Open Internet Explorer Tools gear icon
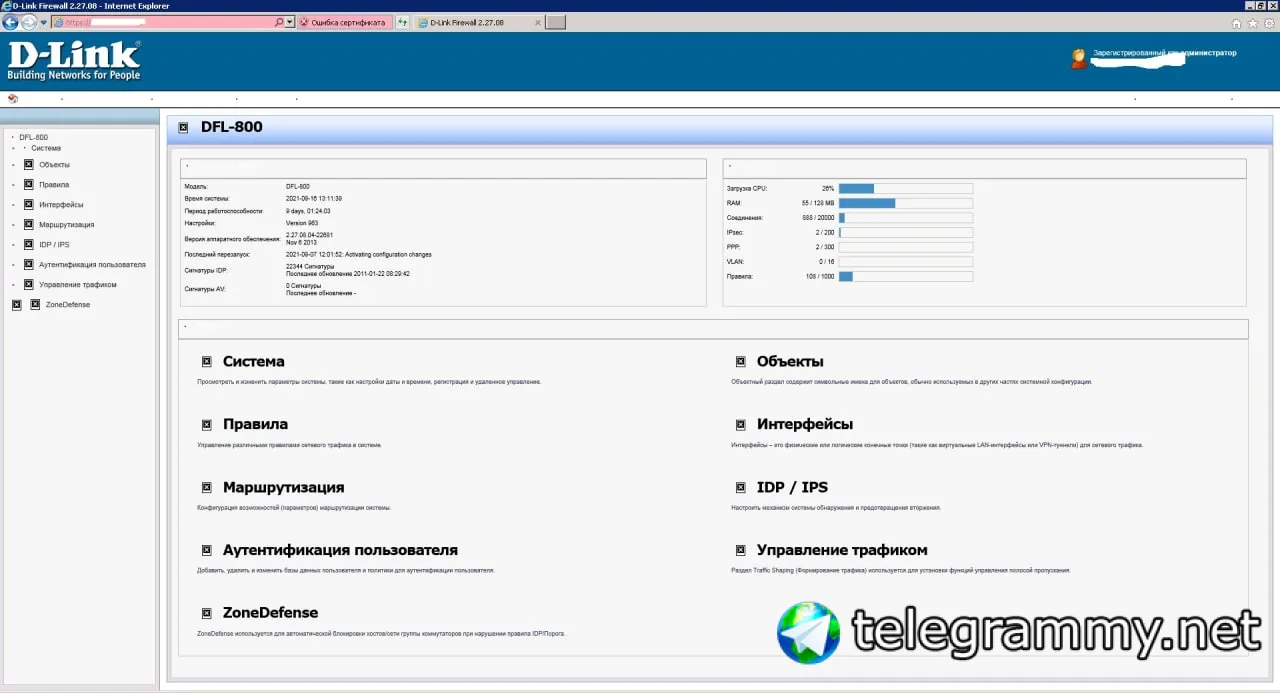This screenshot has width=1280, height=693. pos(1269,23)
